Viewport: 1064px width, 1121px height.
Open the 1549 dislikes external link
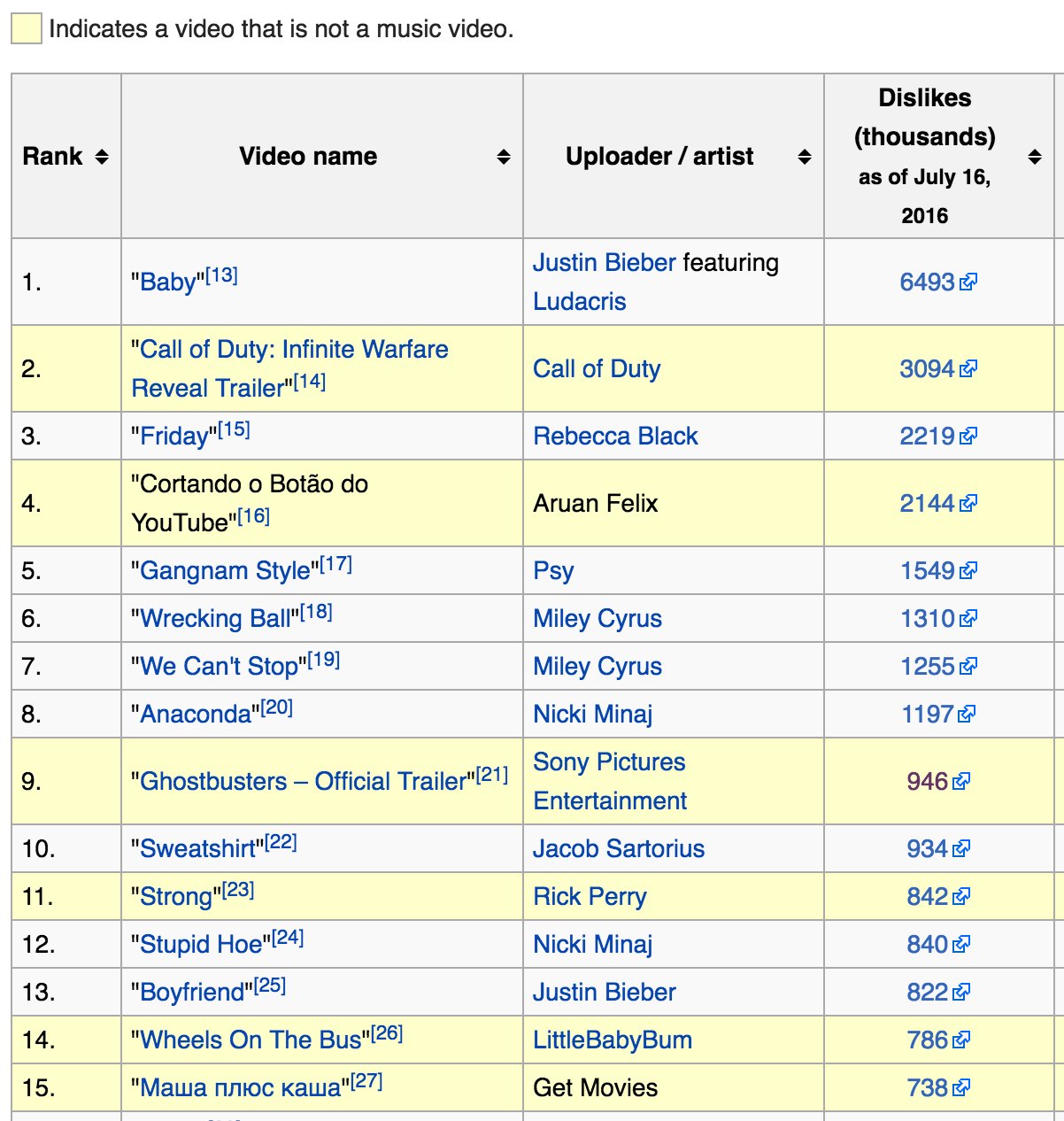tap(938, 571)
